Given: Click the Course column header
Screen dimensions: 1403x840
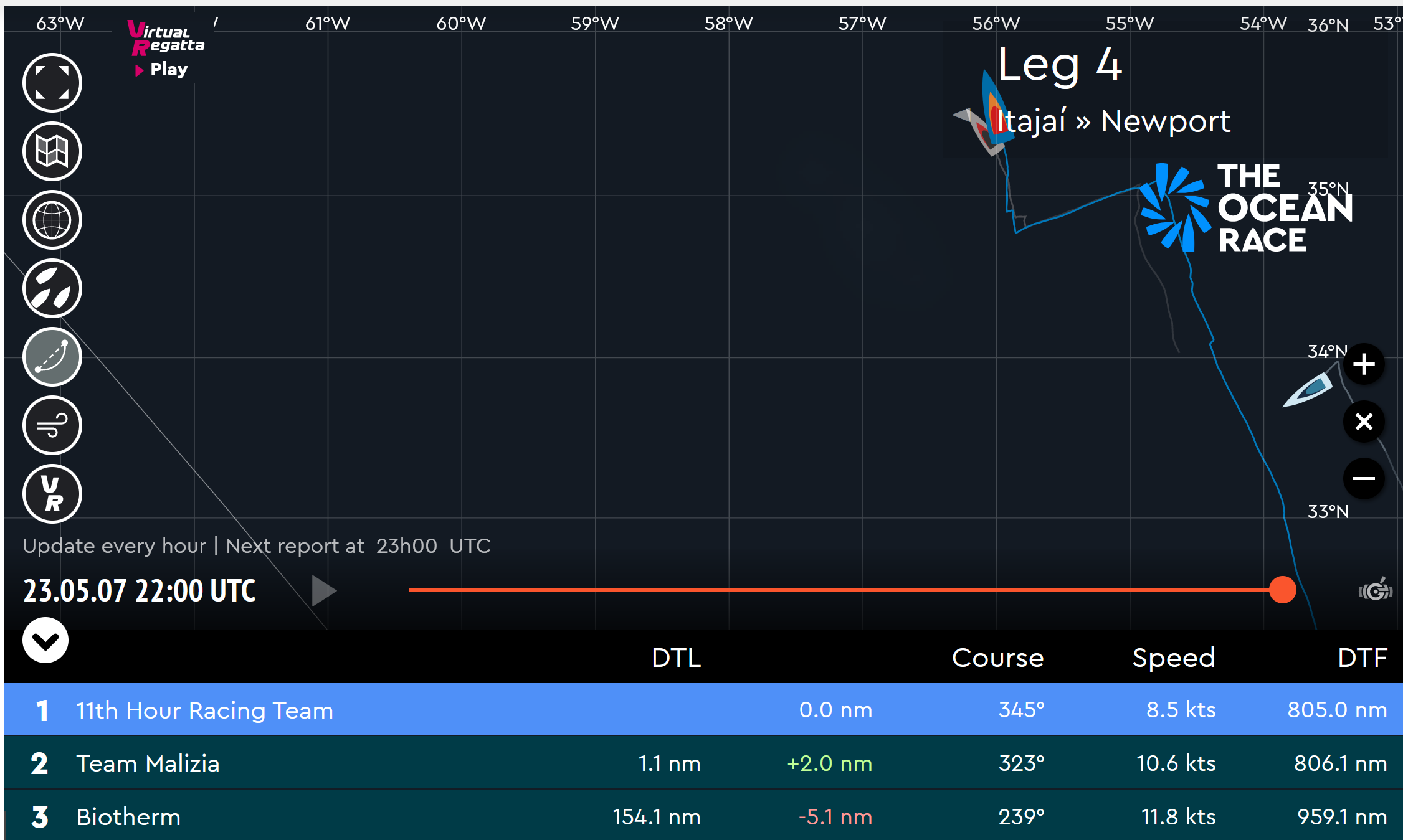Looking at the screenshot, I should pyautogui.click(x=997, y=658).
